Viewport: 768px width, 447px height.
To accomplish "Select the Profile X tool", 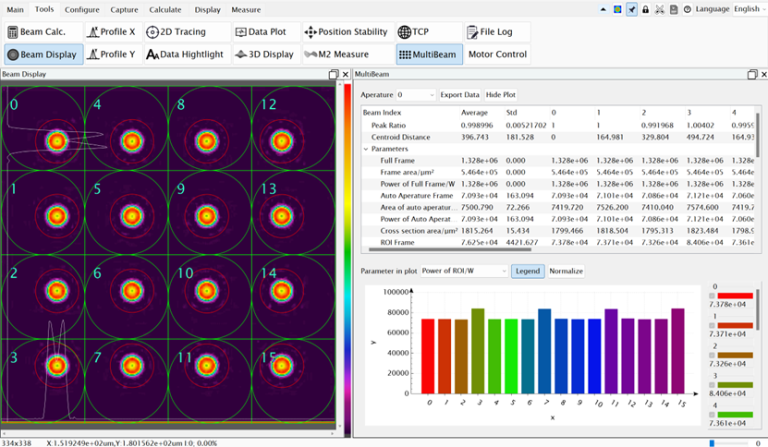I will [x=111, y=32].
